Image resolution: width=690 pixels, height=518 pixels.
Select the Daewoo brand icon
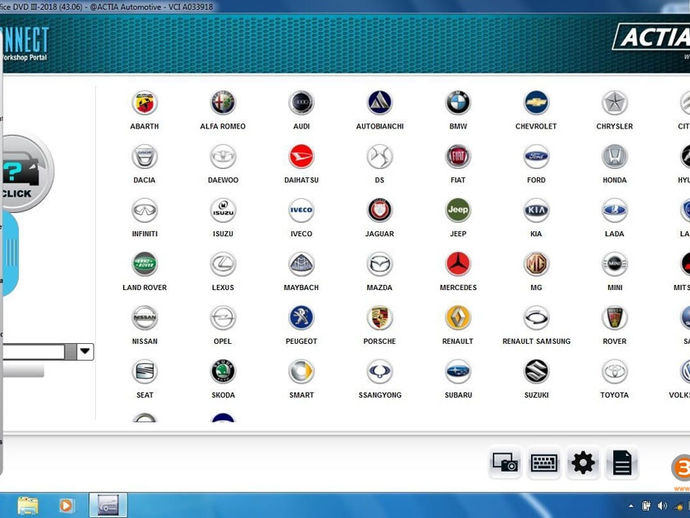click(x=223, y=157)
